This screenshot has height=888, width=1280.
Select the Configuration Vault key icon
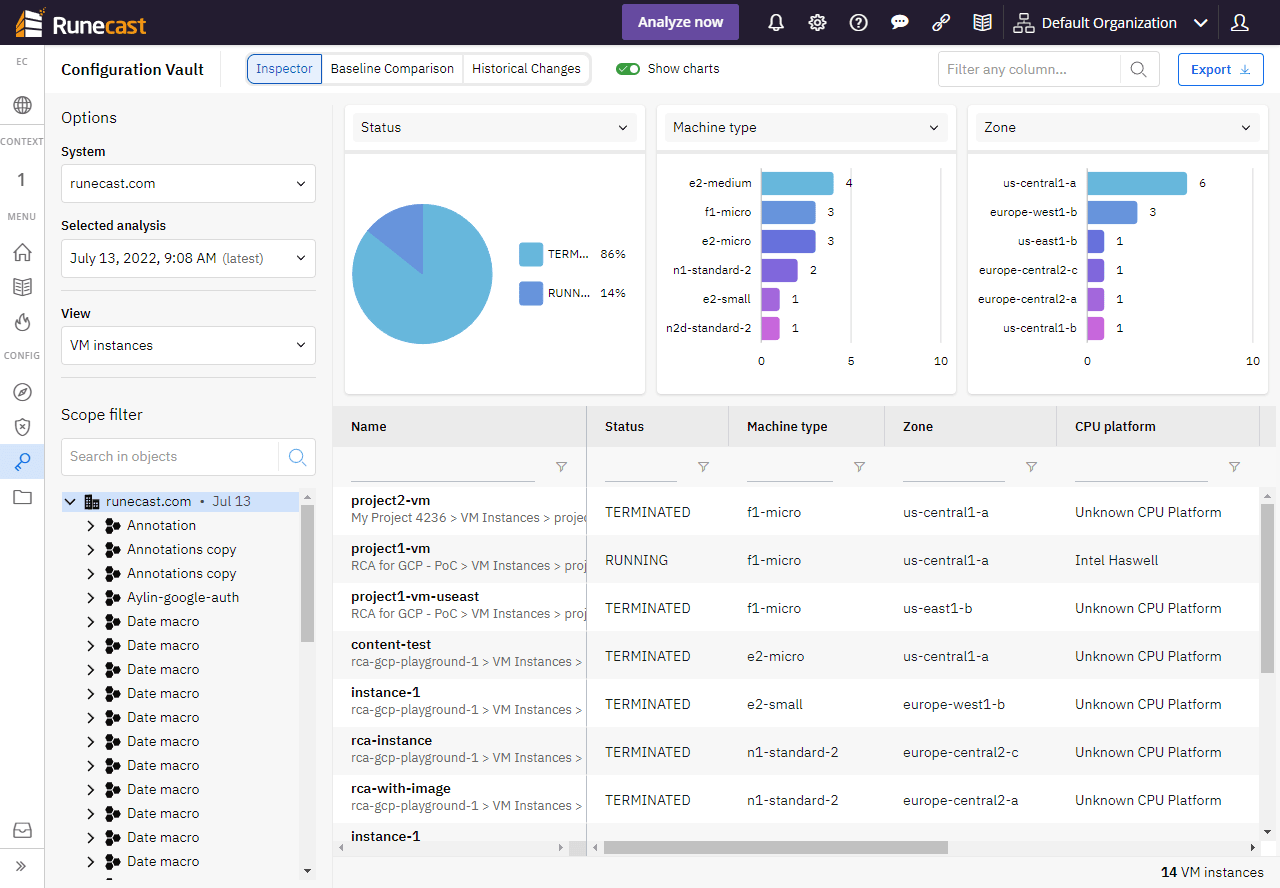(x=22, y=462)
